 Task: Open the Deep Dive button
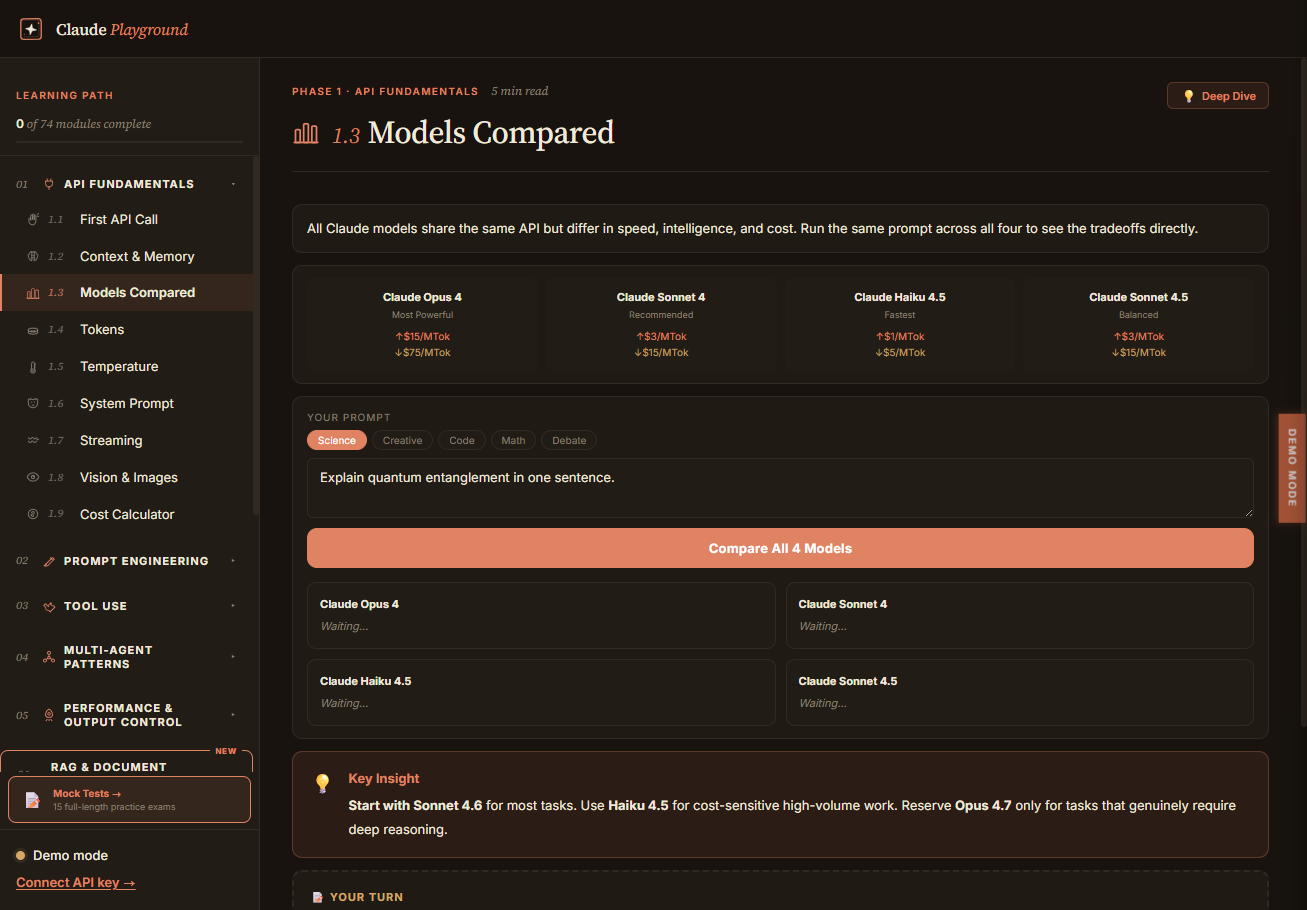point(1218,96)
